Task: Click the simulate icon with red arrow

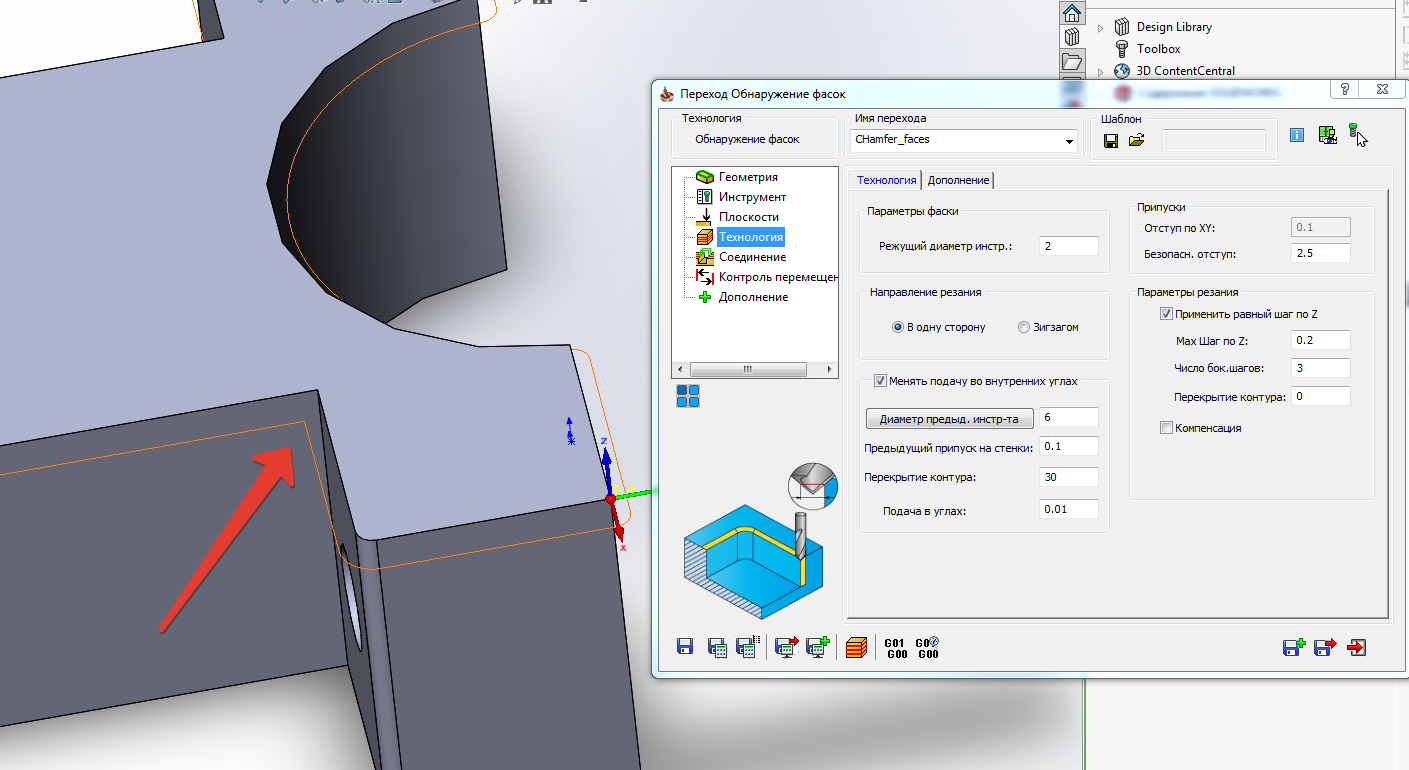Action: [787, 647]
